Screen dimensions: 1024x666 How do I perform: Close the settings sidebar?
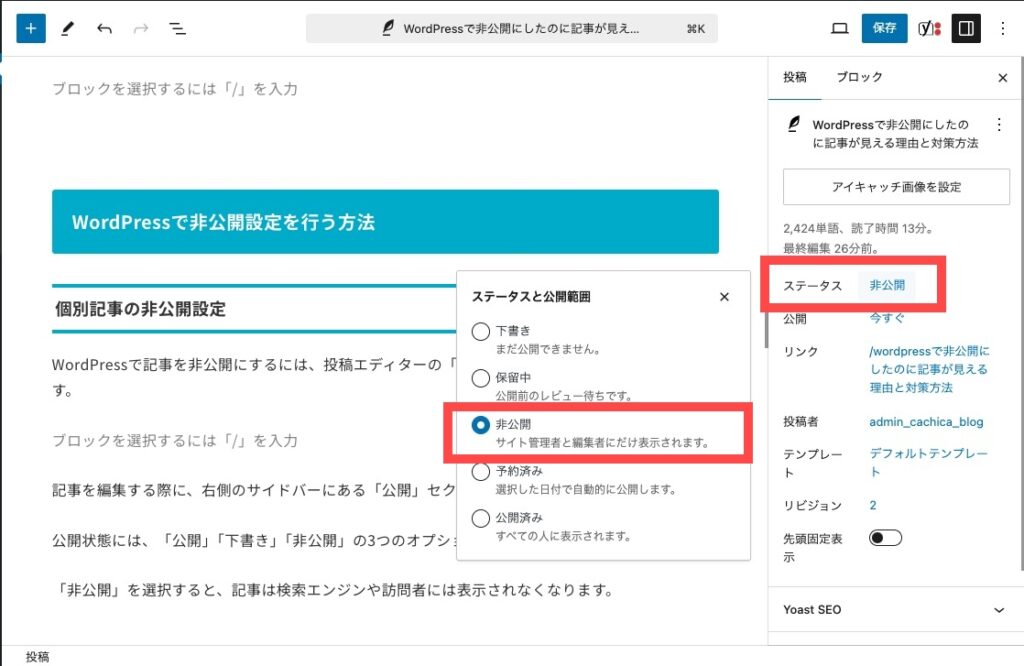pyautogui.click(x=1003, y=78)
